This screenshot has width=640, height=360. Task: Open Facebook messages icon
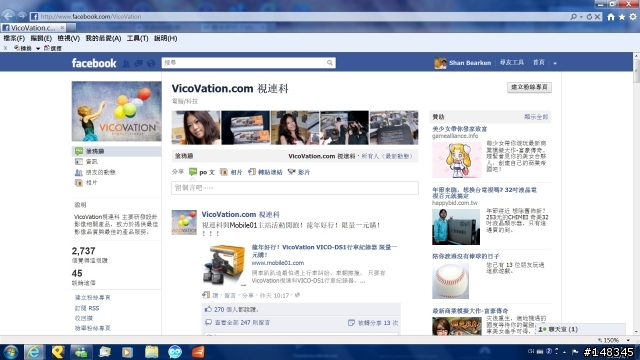click(139, 63)
